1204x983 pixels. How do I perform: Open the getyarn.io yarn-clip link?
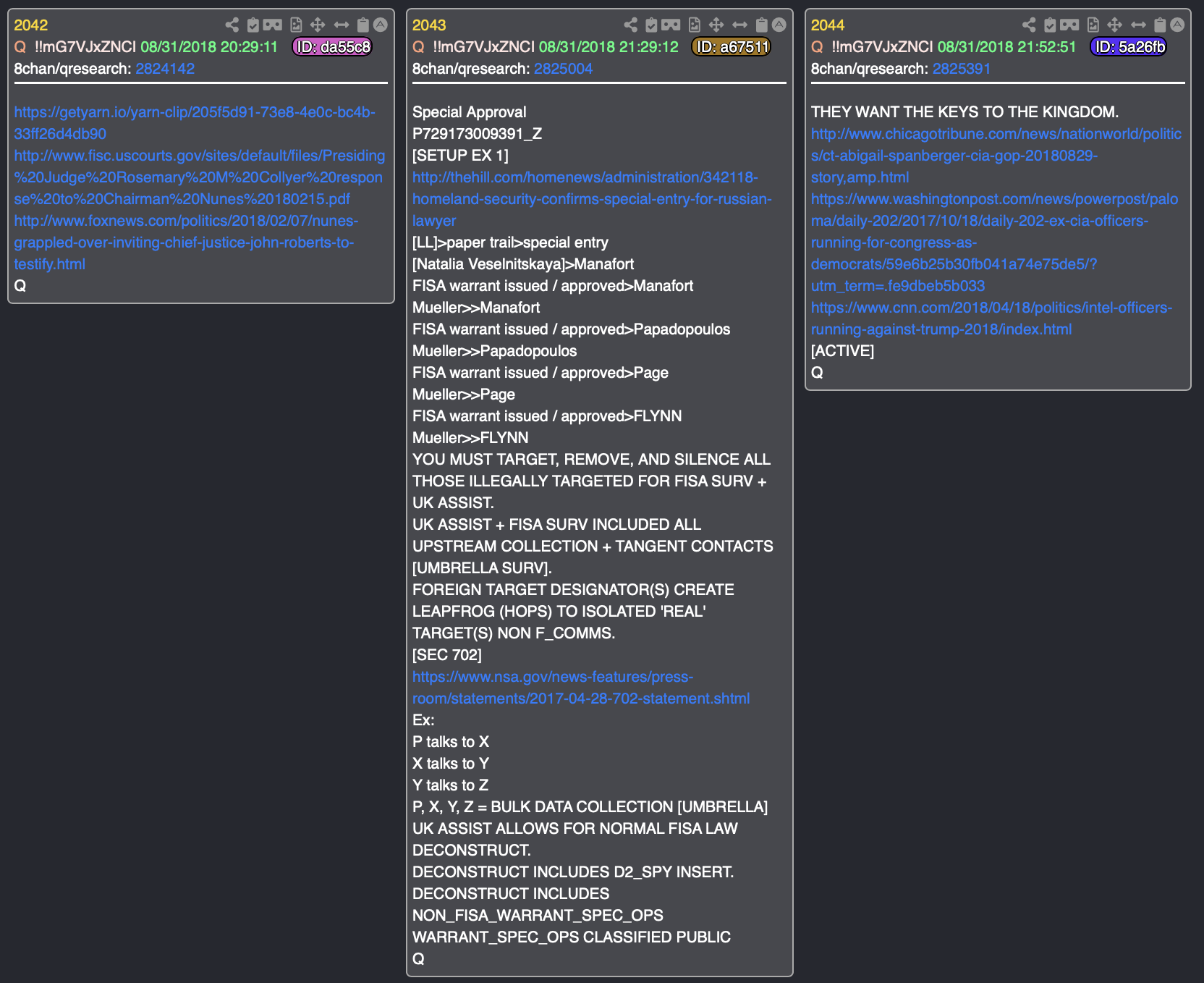tap(195, 123)
